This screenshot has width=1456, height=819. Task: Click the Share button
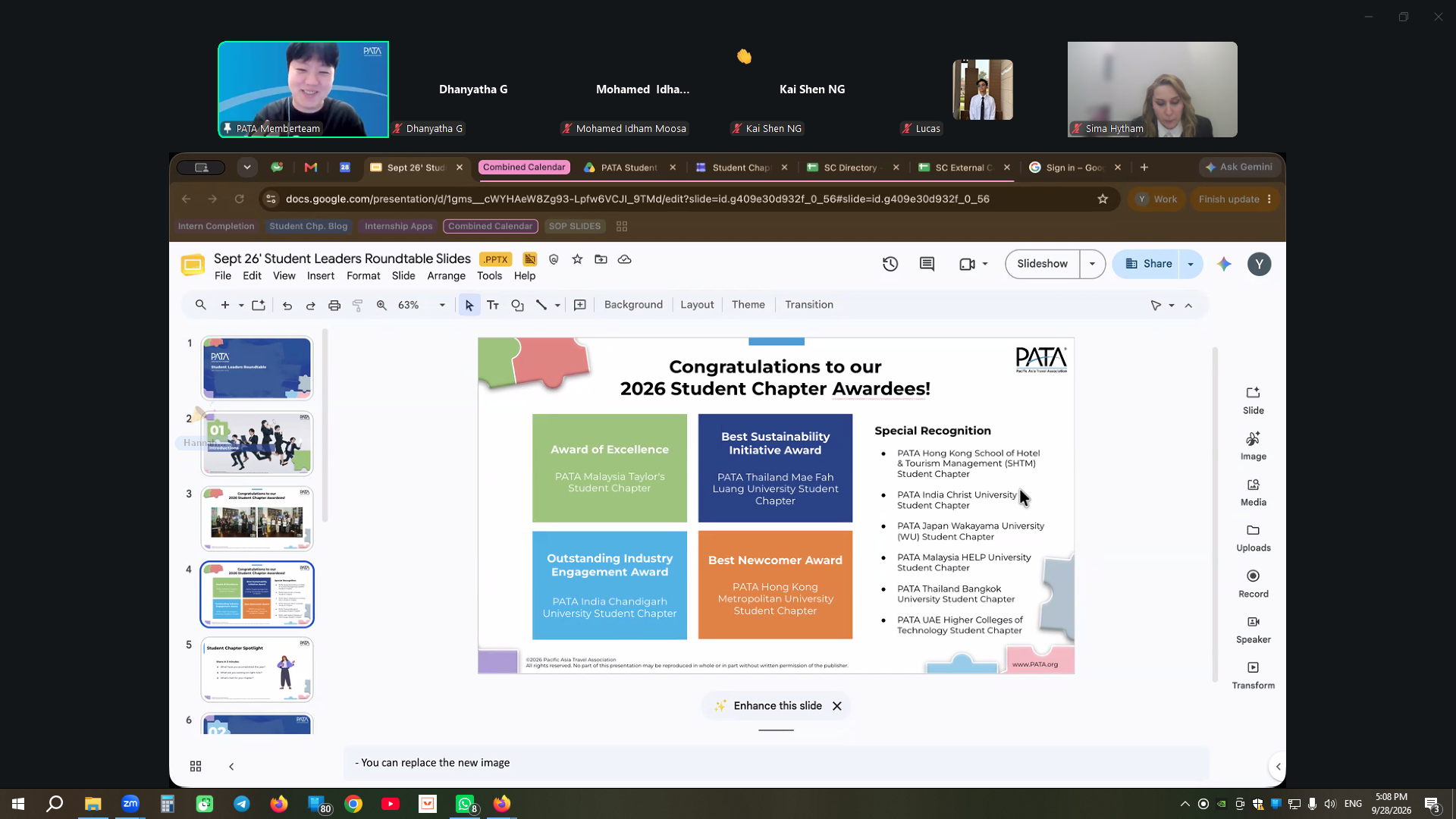click(1147, 264)
